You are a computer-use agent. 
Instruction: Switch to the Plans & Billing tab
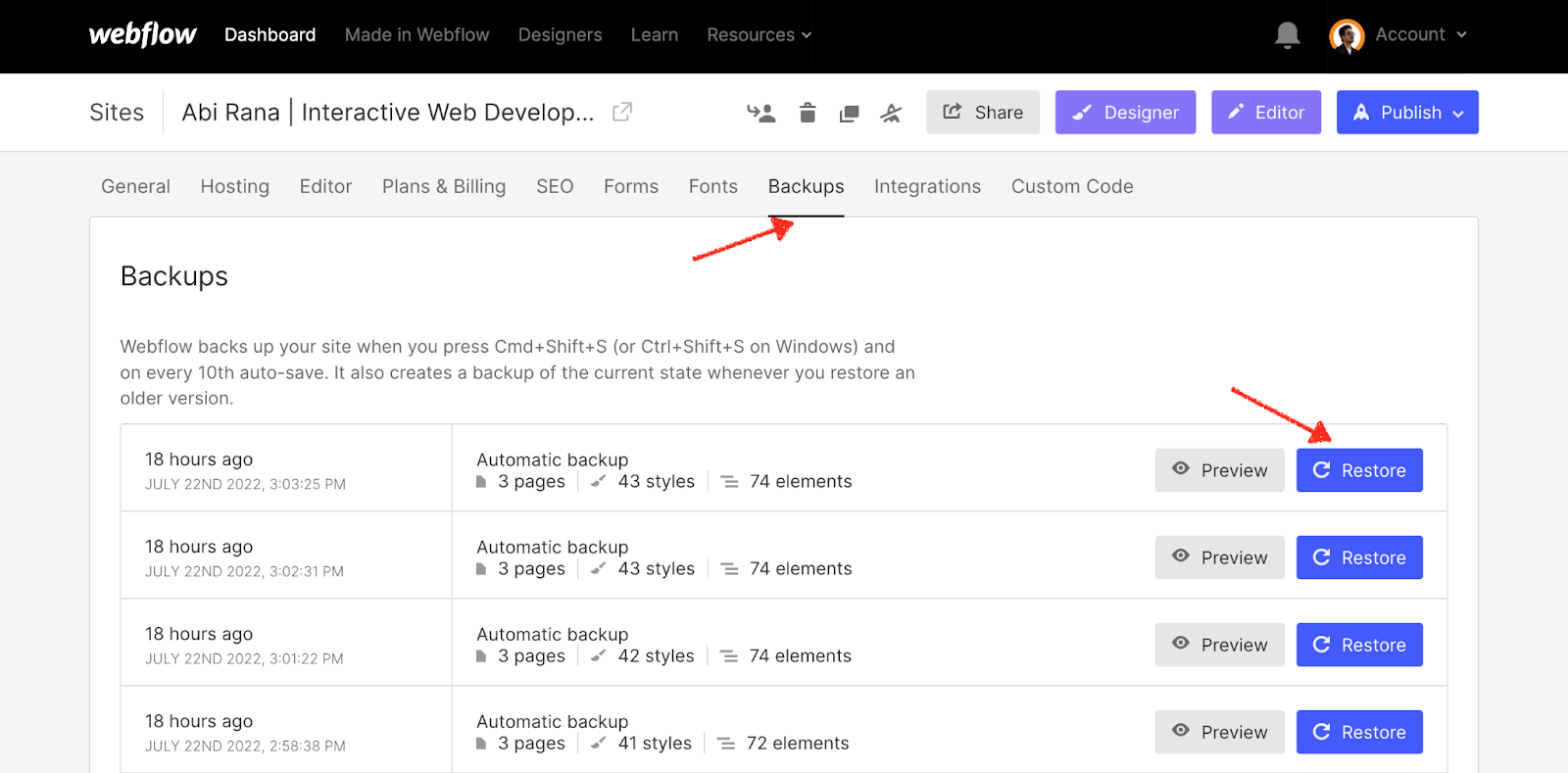(x=444, y=186)
